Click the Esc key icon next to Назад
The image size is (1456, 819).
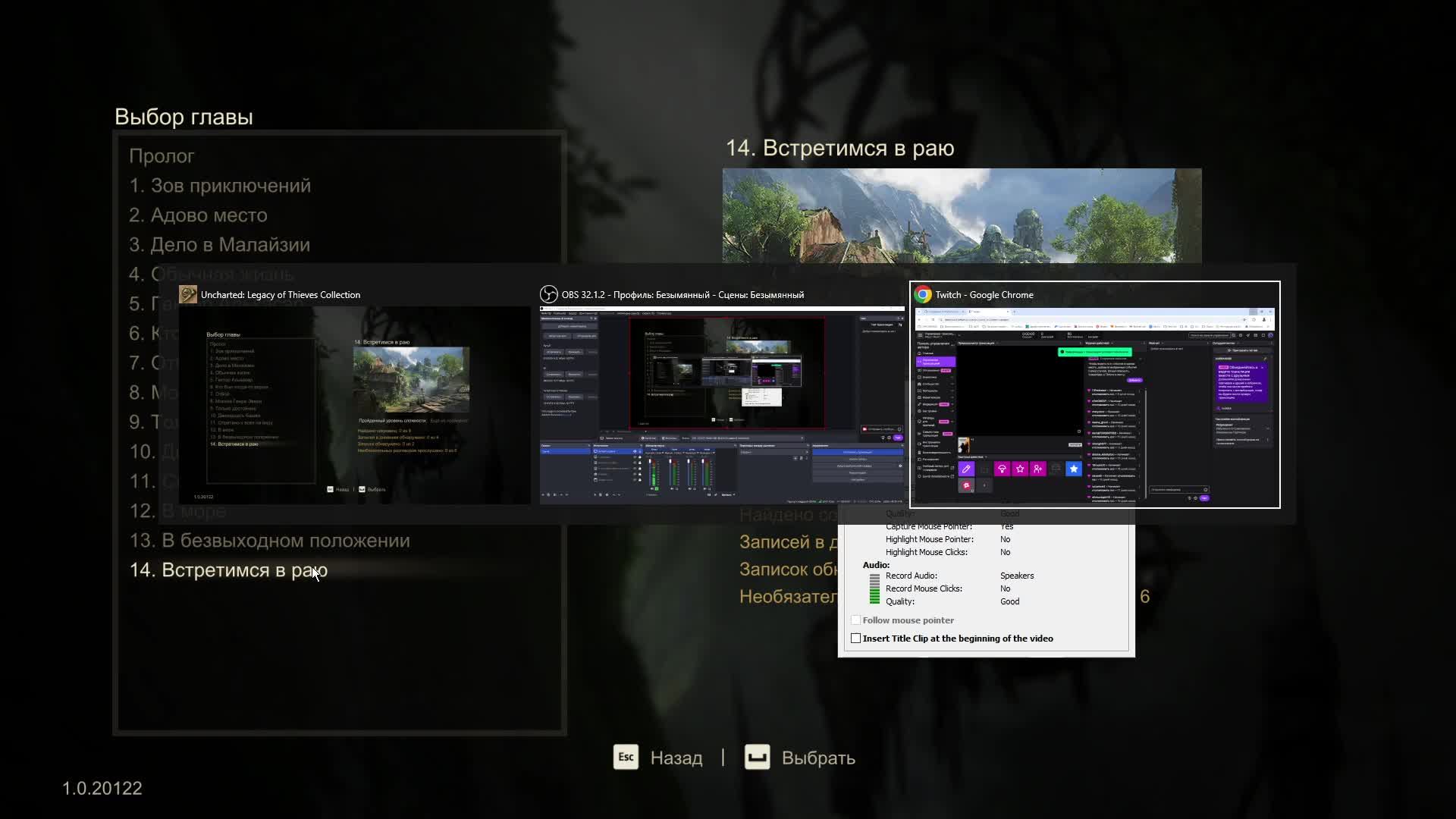click(x=625, y=757)
